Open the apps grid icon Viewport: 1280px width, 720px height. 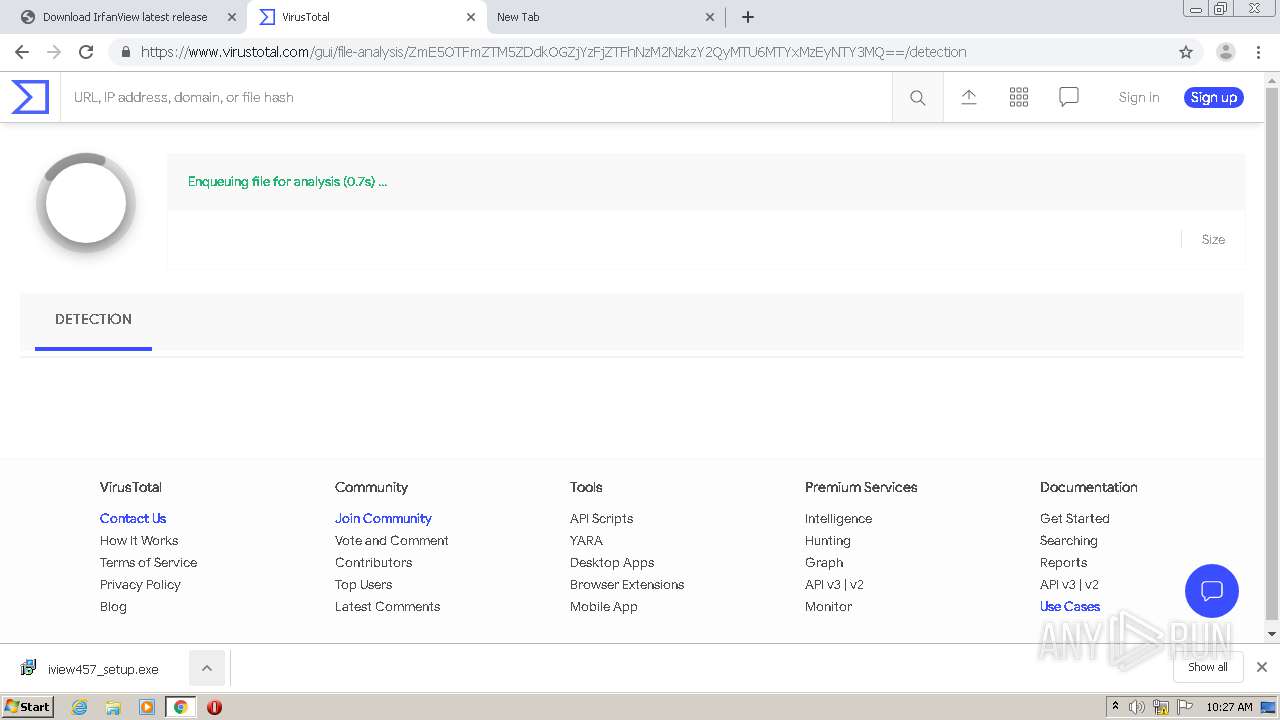1018,97
